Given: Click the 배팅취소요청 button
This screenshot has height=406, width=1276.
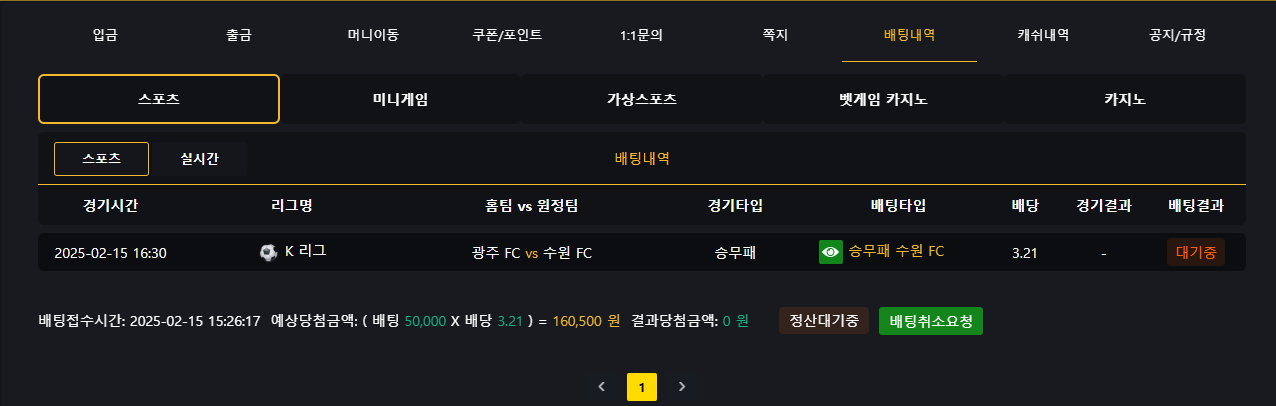Looking at the screenshot, I should tap(931, 321).
